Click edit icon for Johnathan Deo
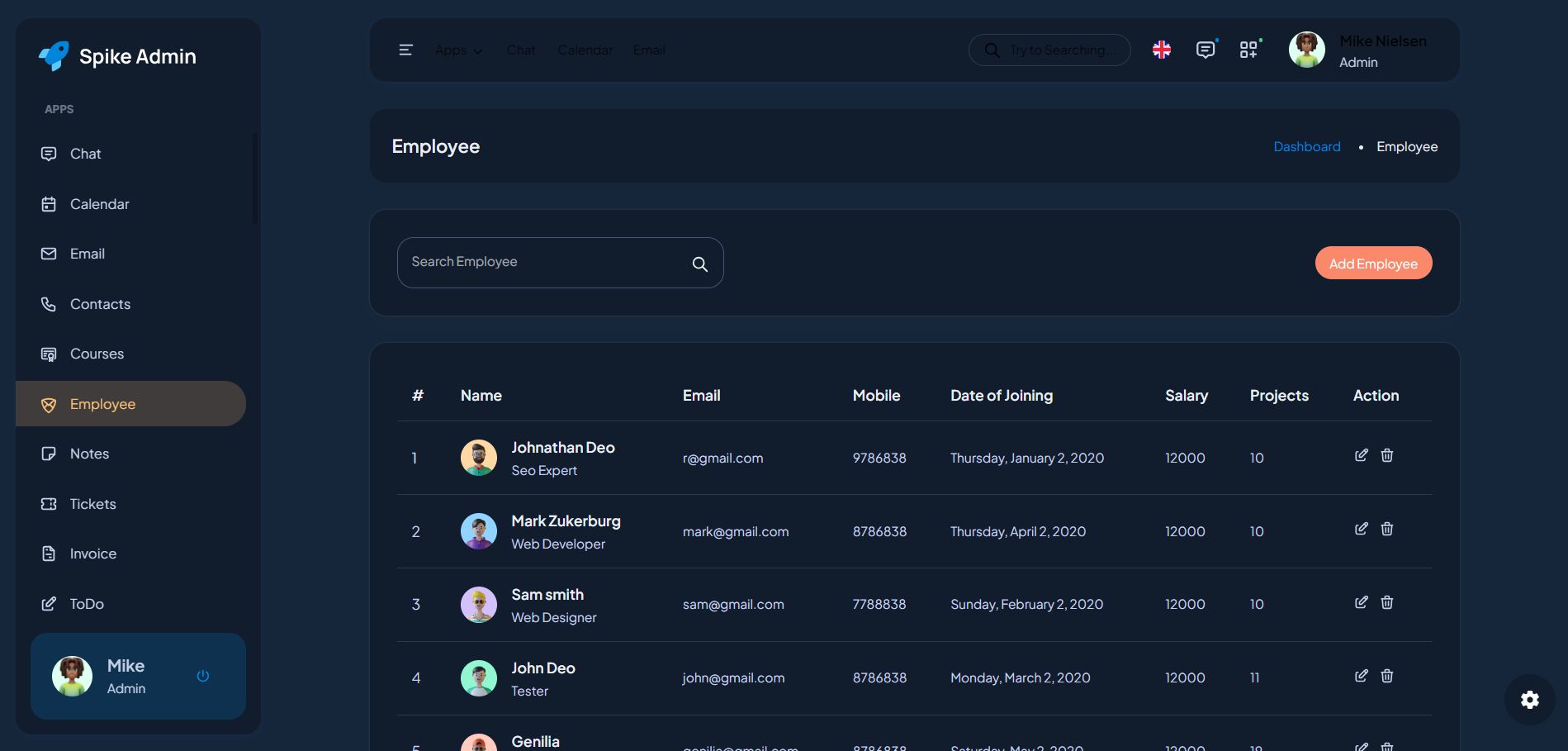Screen dimensions: 1568x751 point(1361,455)
